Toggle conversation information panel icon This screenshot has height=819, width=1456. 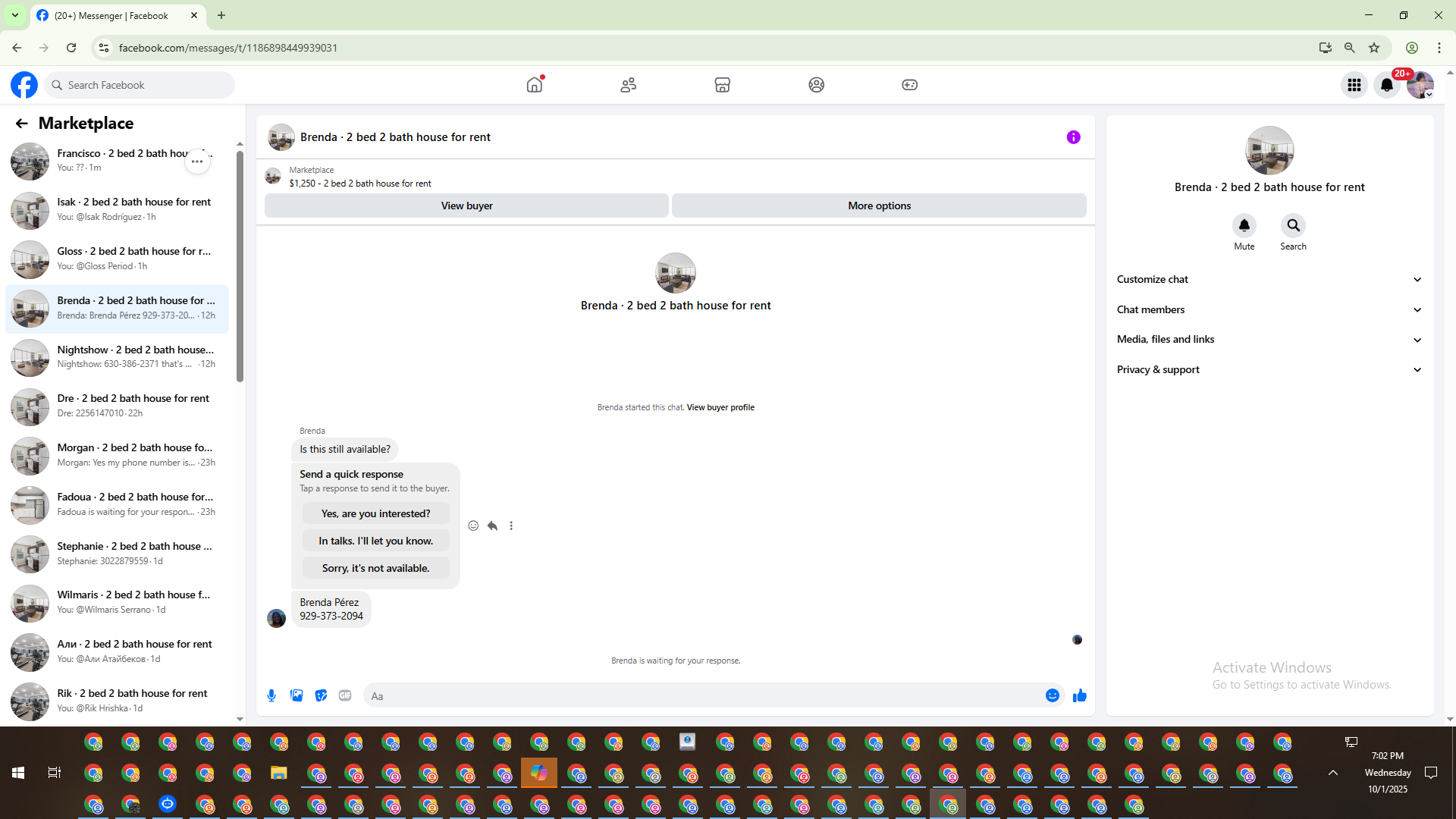1074,137
